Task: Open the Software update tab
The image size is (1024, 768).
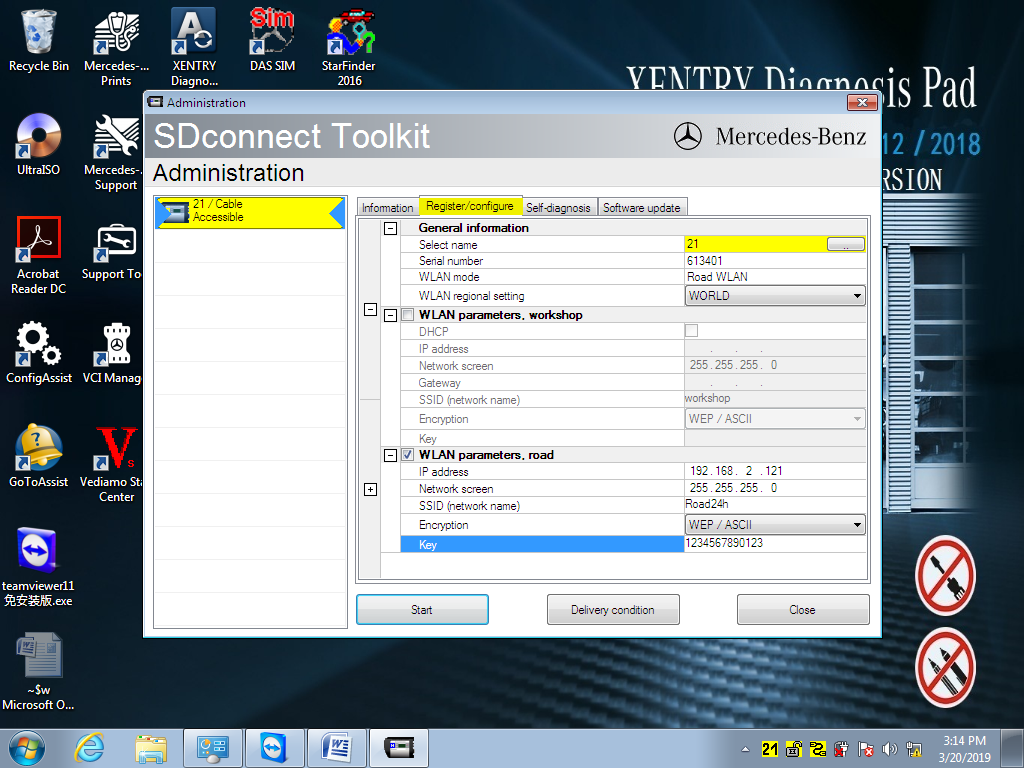Action: click(641, 208)
